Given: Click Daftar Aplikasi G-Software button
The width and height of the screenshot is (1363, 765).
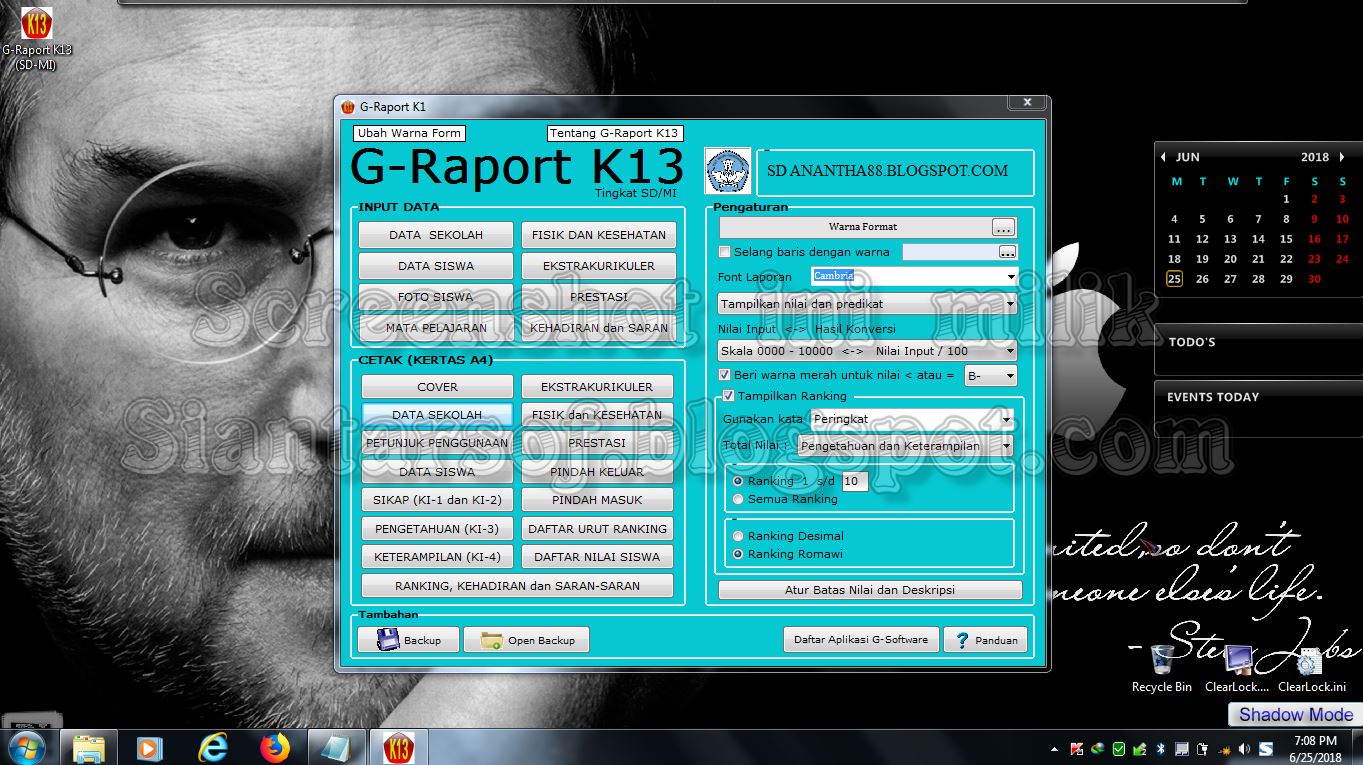Looking at the screenshot, I should (x=861, y=640).
